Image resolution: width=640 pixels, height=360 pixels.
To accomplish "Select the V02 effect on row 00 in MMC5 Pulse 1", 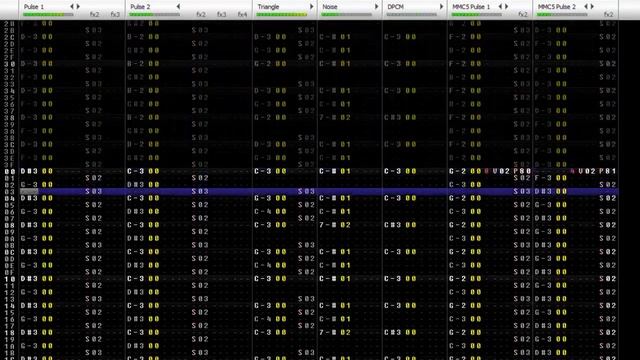I will click(501, 171).
